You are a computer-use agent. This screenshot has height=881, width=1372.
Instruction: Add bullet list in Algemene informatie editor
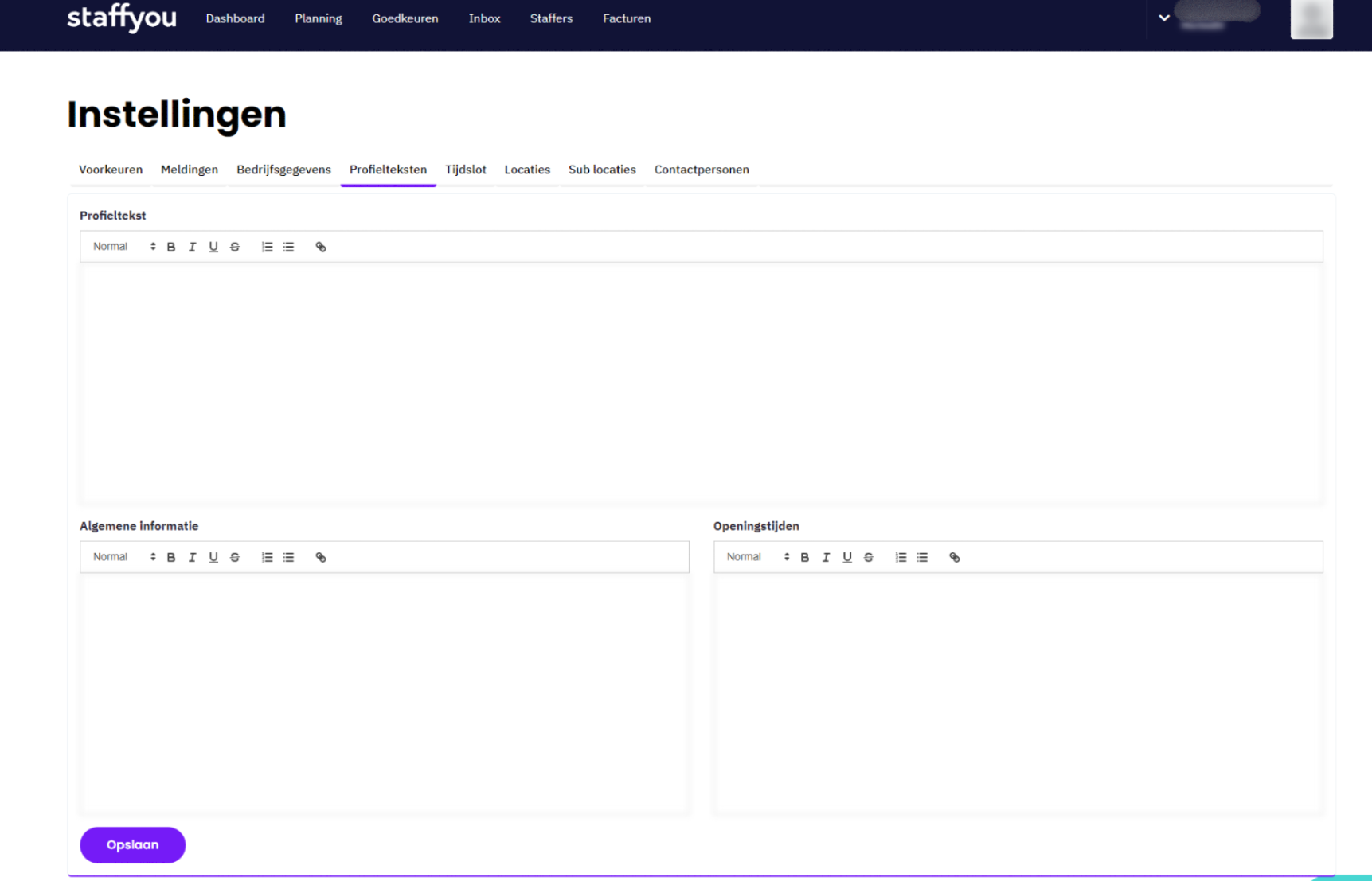click(288, 557)
